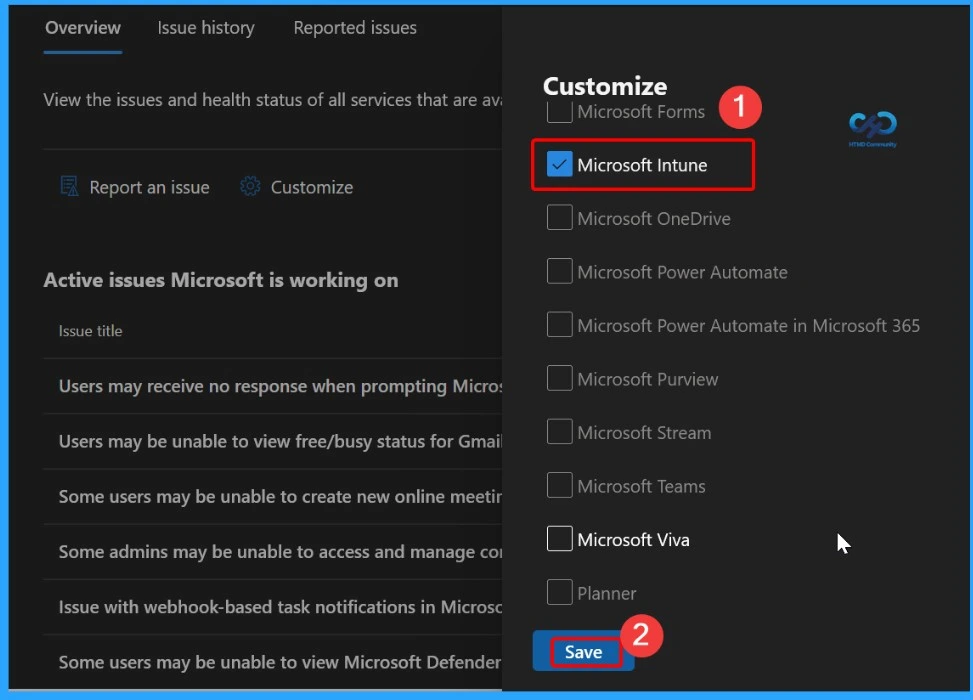Open the free/busy status for Gmail issue
The width and height of the screenshot is (973, 700).
(280, 441)
